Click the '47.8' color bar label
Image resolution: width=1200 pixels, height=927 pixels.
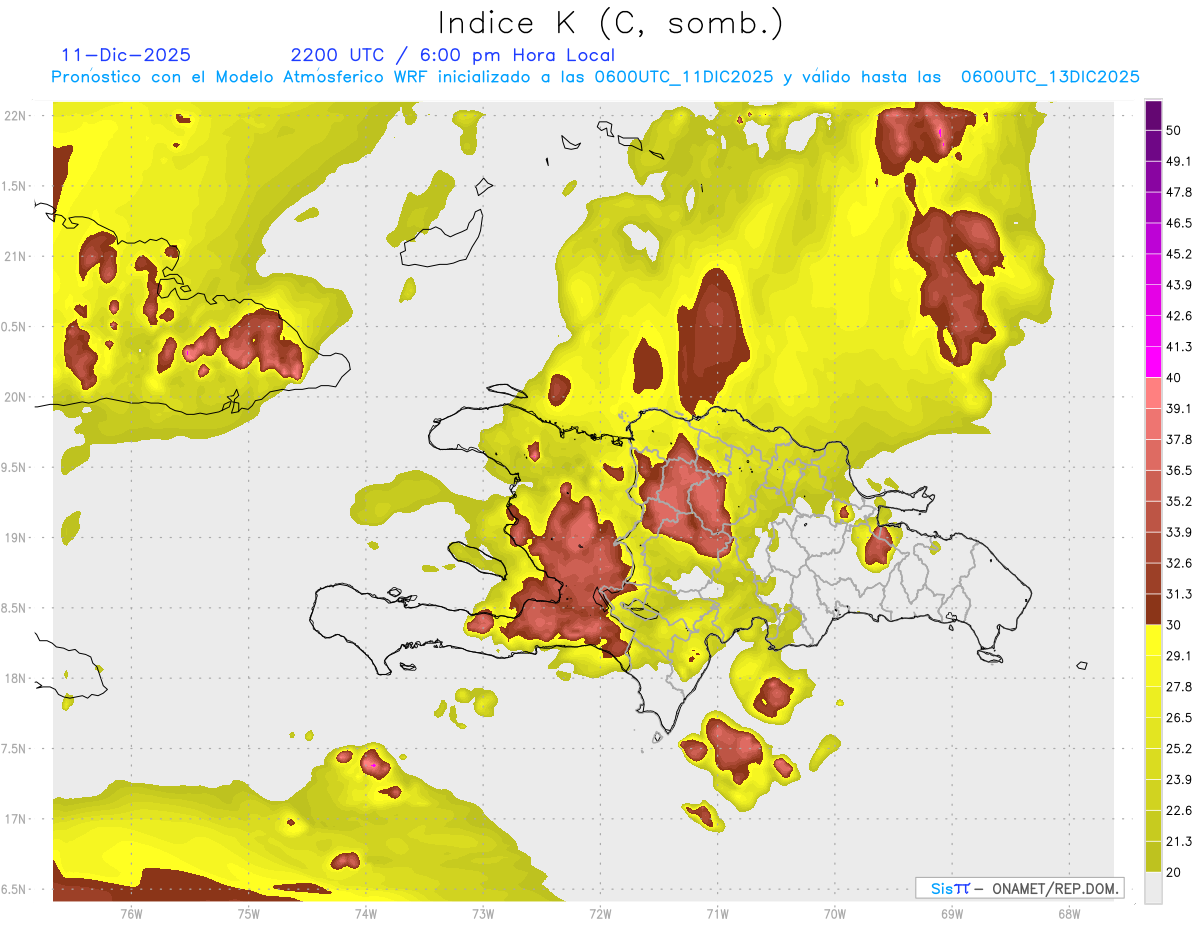tap(1179, 192)
